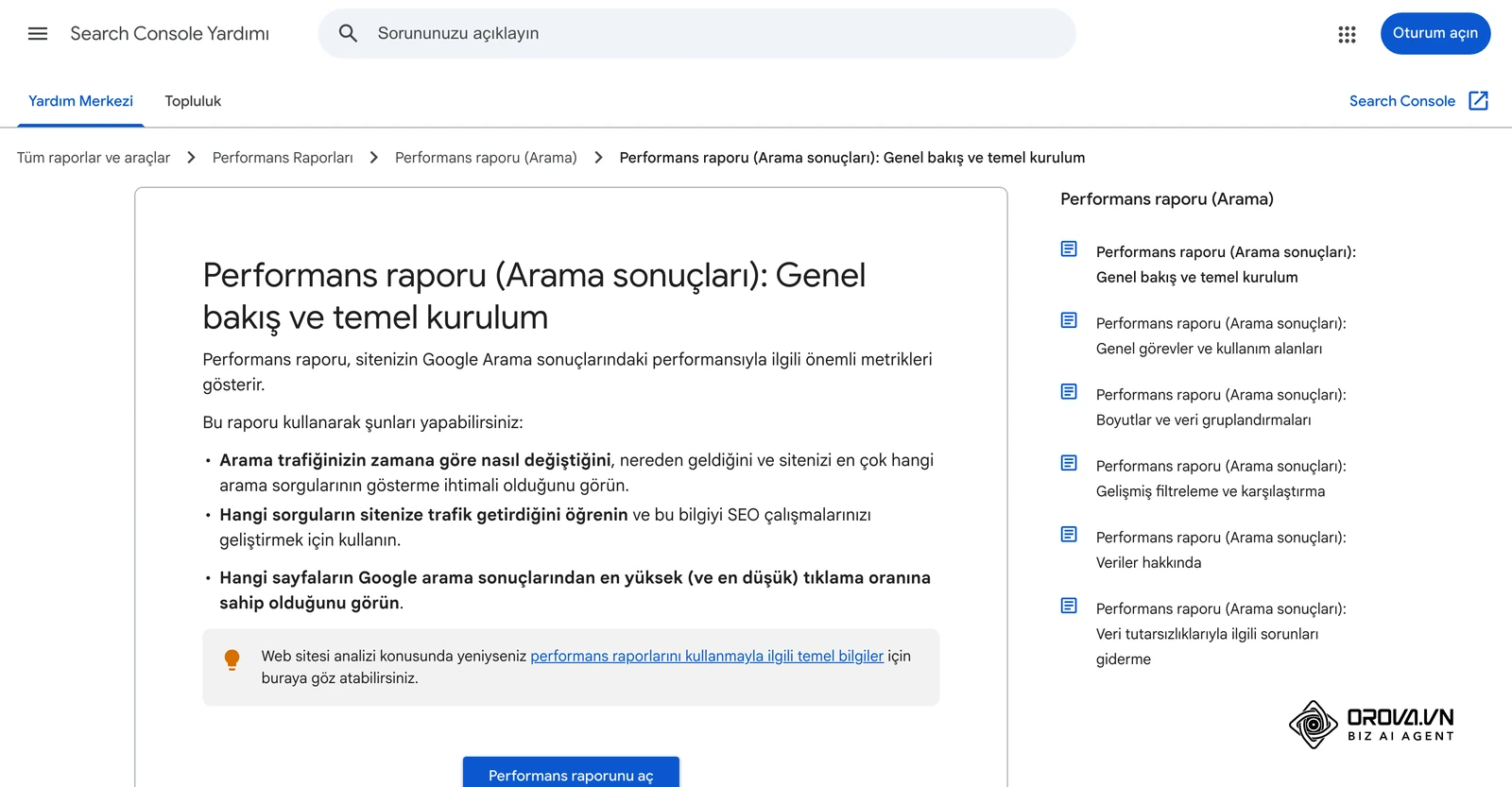This screenshot has width=1512, height=787.
Task: Open the hamburger main menu
Action: coord(38,34)
